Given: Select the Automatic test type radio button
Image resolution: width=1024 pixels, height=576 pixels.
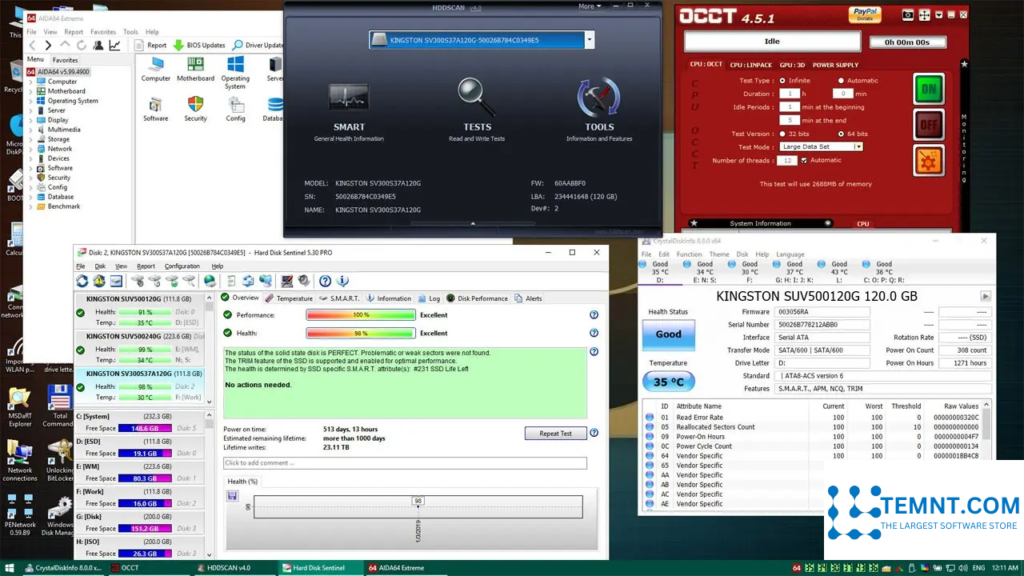Looking at the screenshot, I should pyautogui.click(x=841, y=80).
